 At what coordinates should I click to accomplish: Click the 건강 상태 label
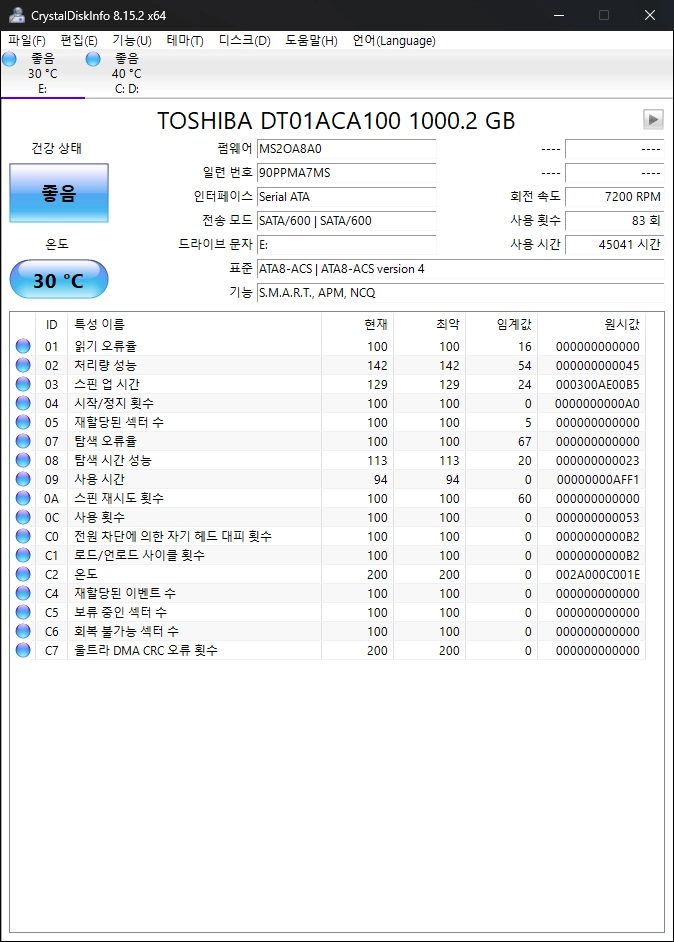point(56,148)
